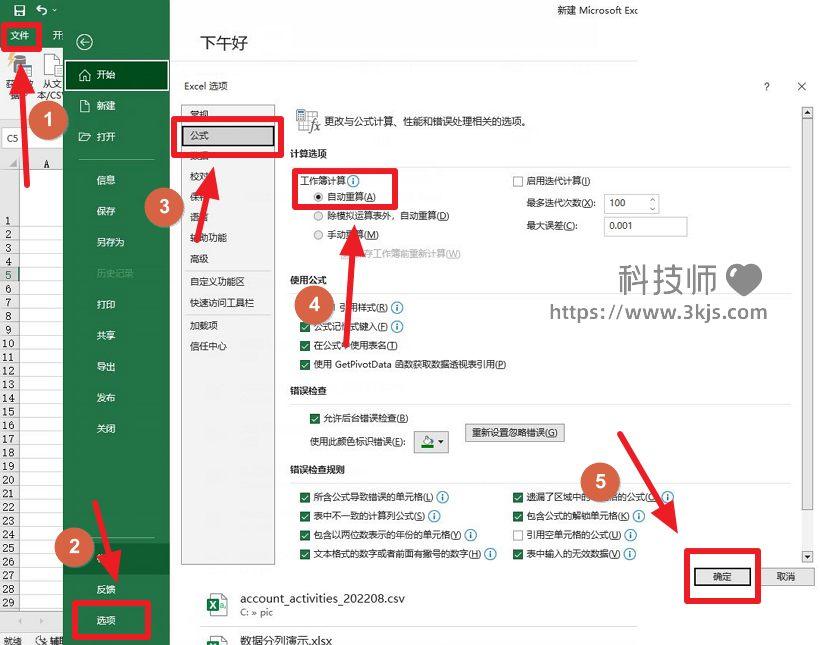
Task: Click info icon beside 表中输入的无效数据
Action: click(630, 554)
